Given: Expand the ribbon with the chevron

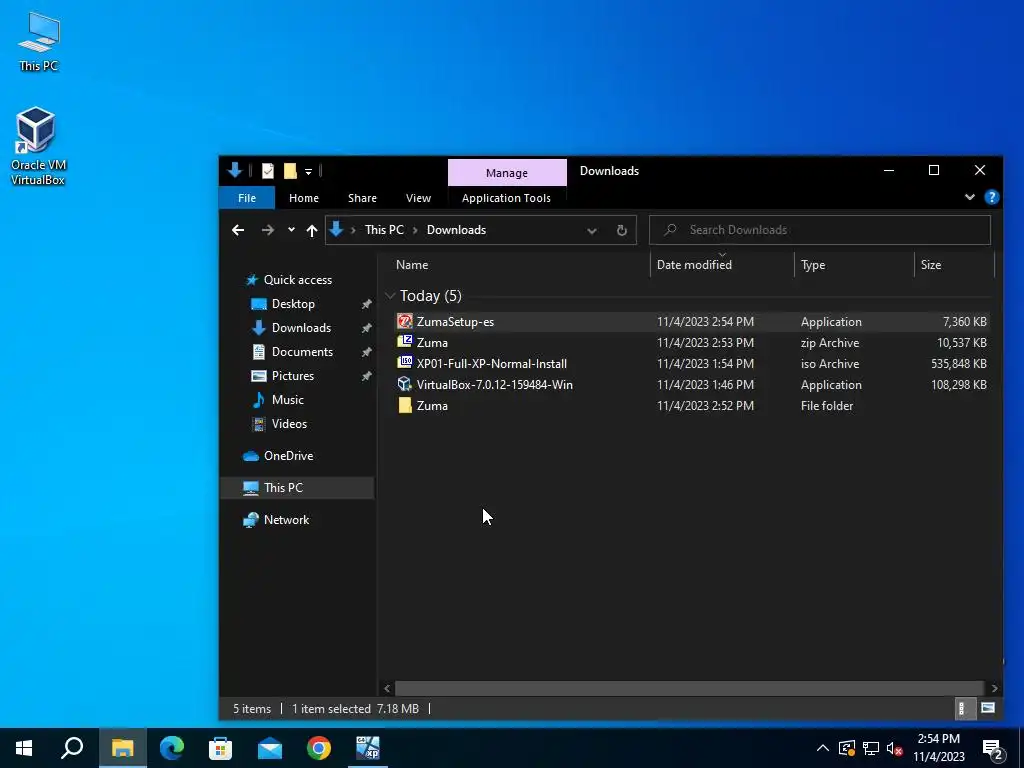Looking at the screenshot, I should click(x=970, y=197).
